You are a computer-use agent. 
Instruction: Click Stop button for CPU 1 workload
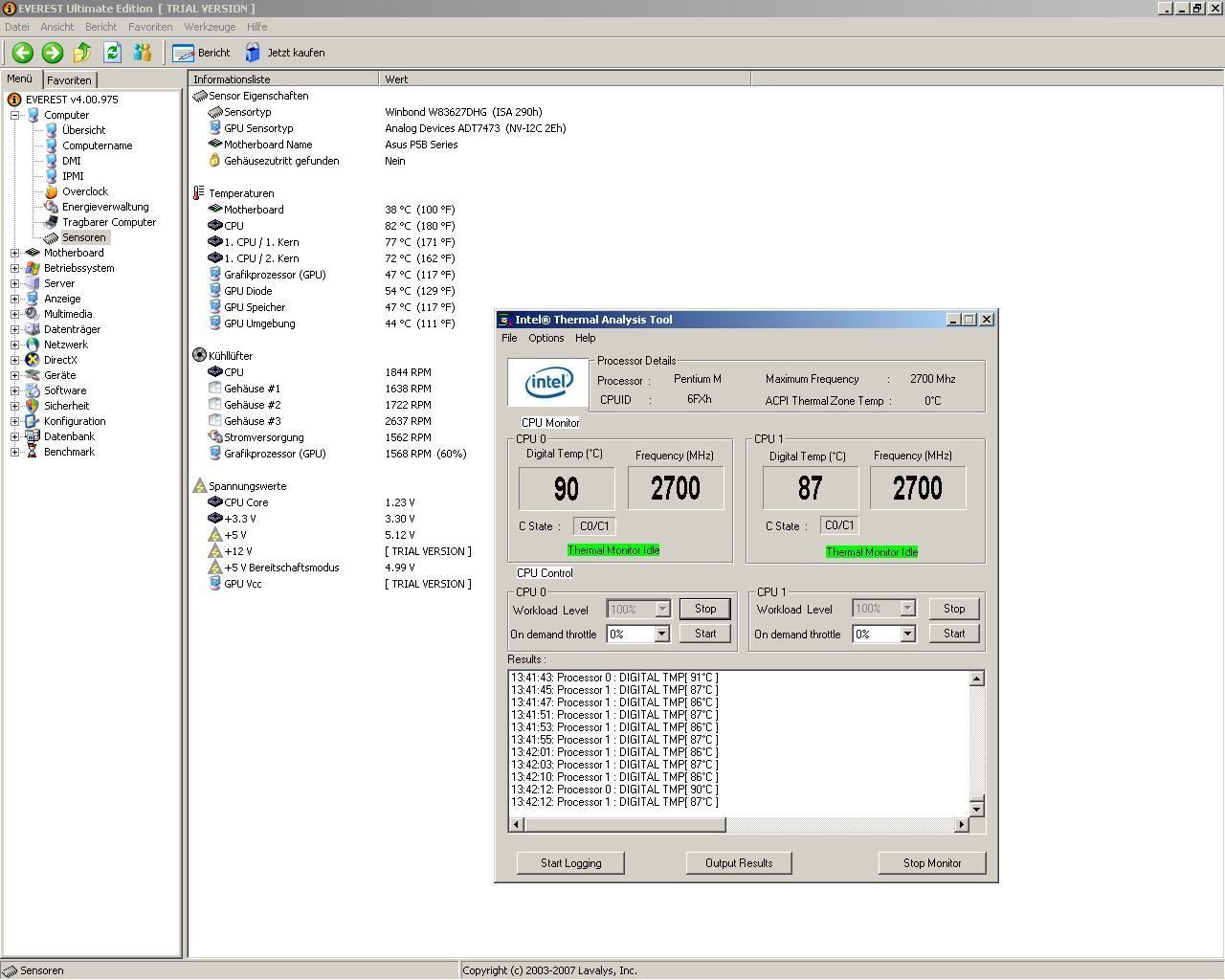point(954,609)
